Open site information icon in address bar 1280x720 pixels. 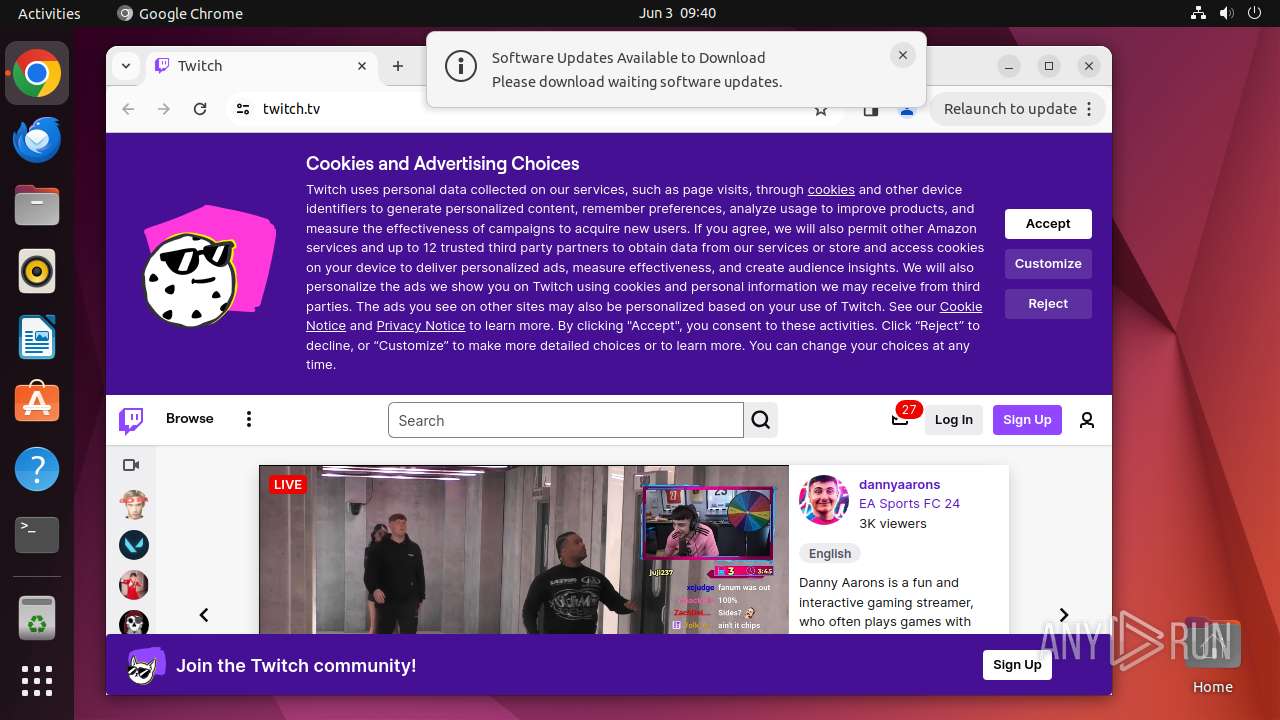(243, 109)
